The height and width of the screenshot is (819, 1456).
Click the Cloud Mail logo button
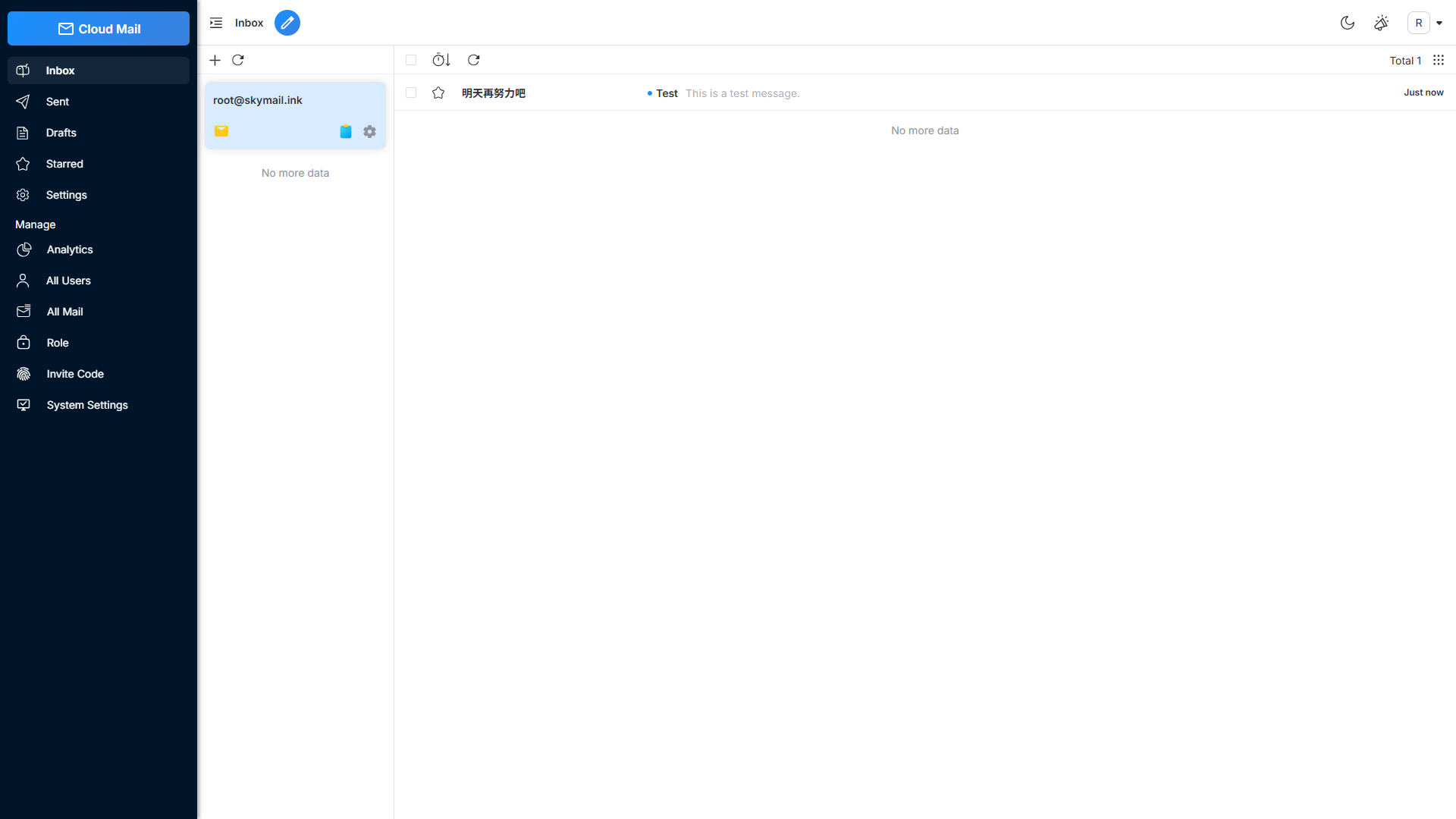click(x=98, y=28)
